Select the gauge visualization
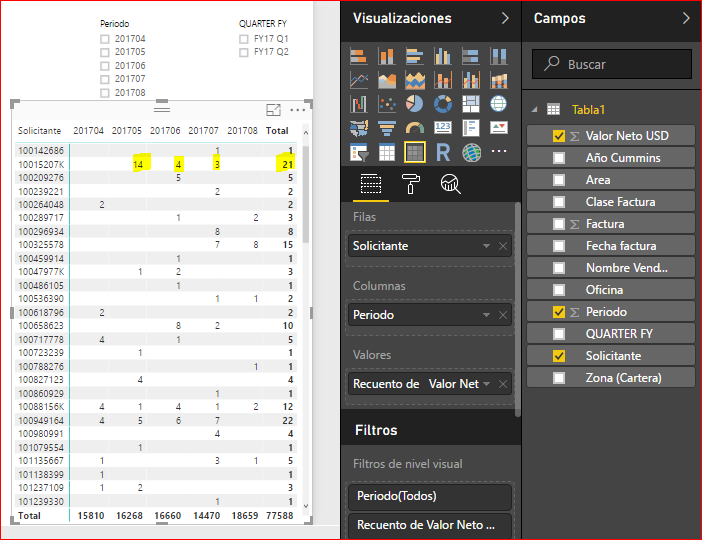This screenshot has height=540, width=702. click(x=415, y=128)
